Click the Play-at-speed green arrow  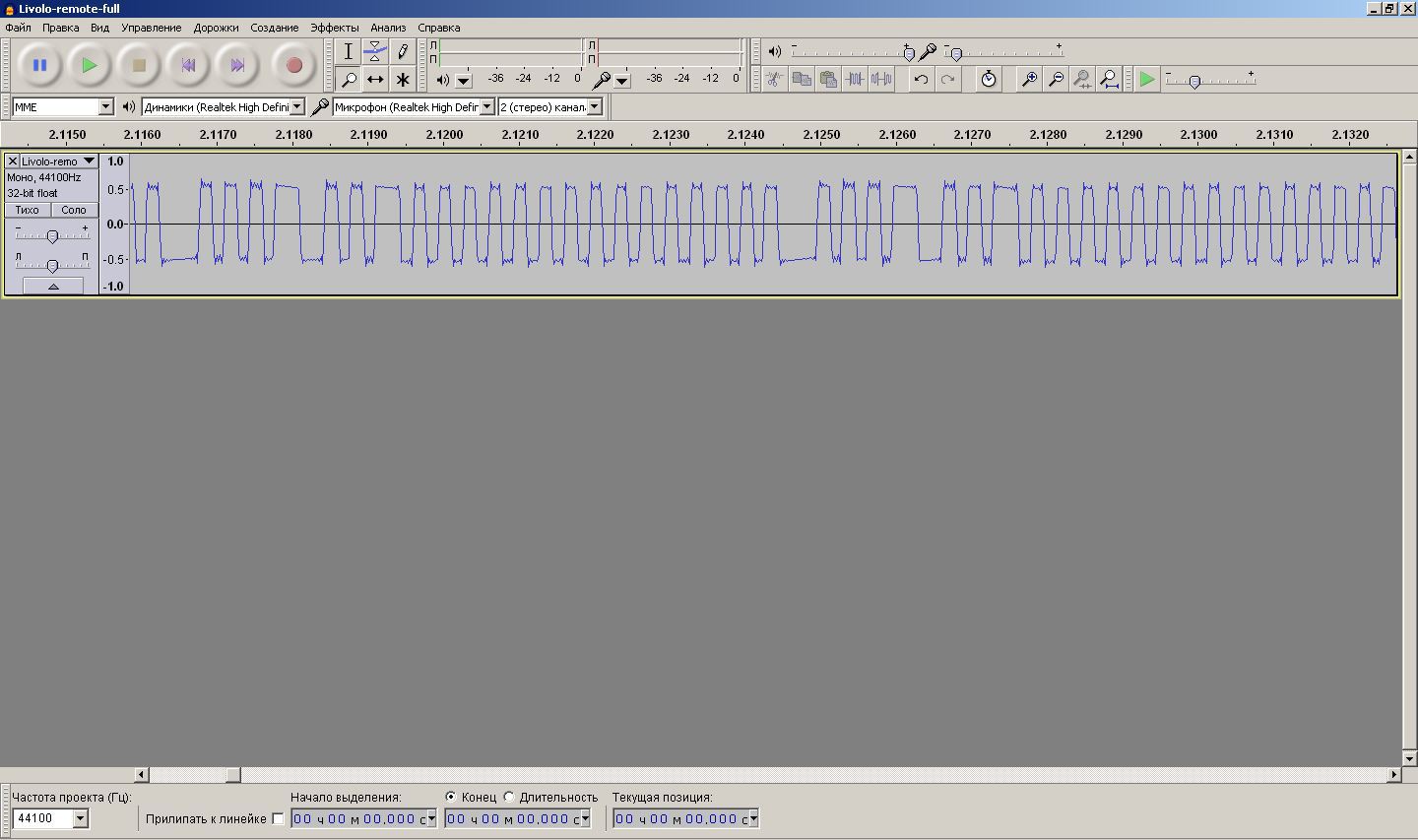coord(1147,79)
